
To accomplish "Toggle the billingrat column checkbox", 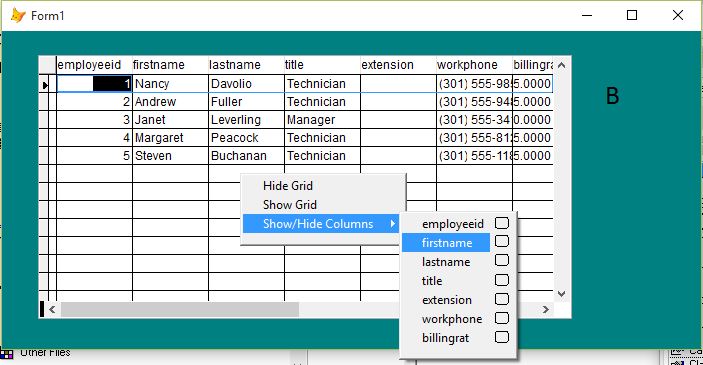I will click(x=502, y=337).
